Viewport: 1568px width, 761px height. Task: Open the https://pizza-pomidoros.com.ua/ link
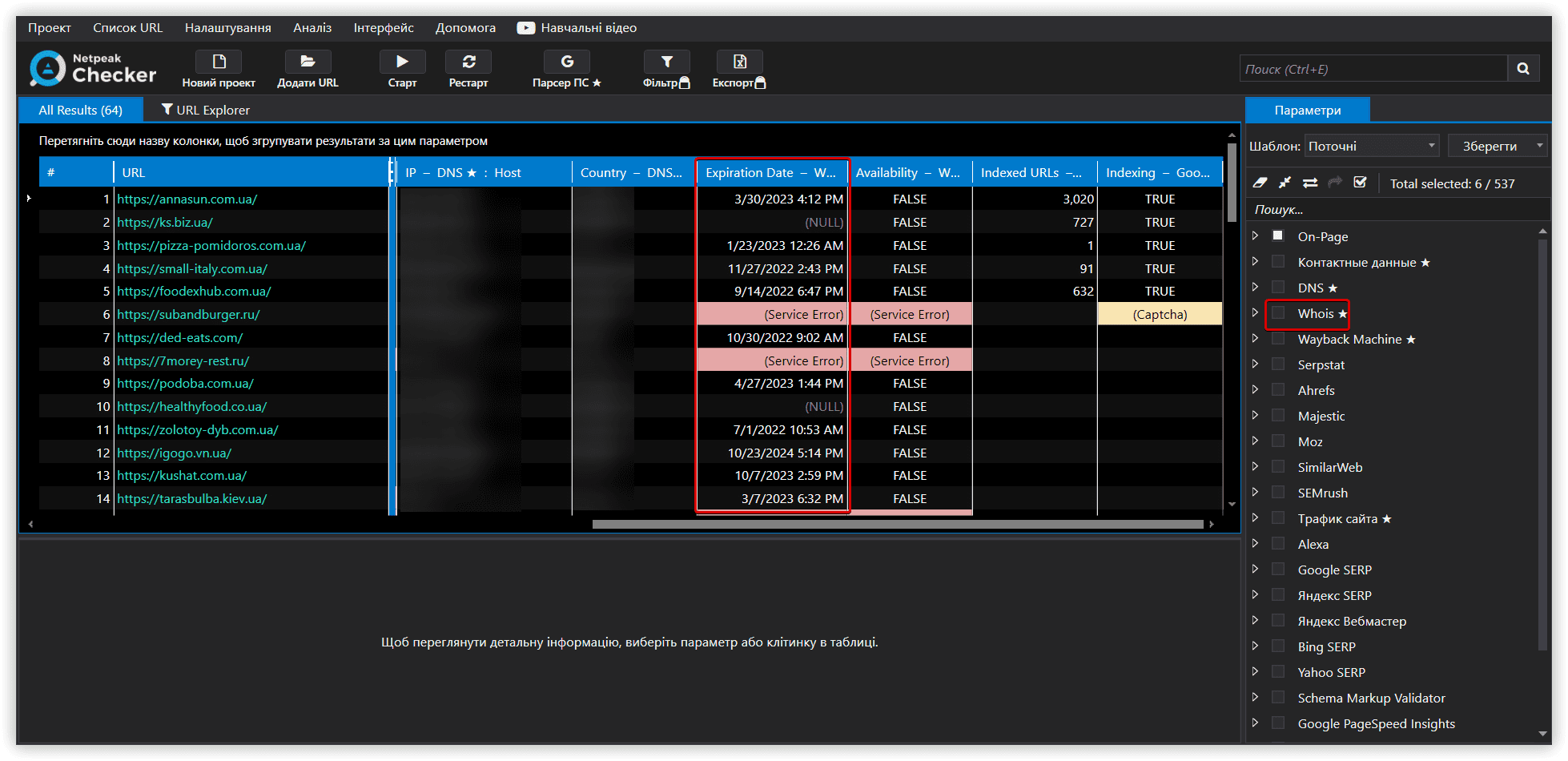pos(211,245)
